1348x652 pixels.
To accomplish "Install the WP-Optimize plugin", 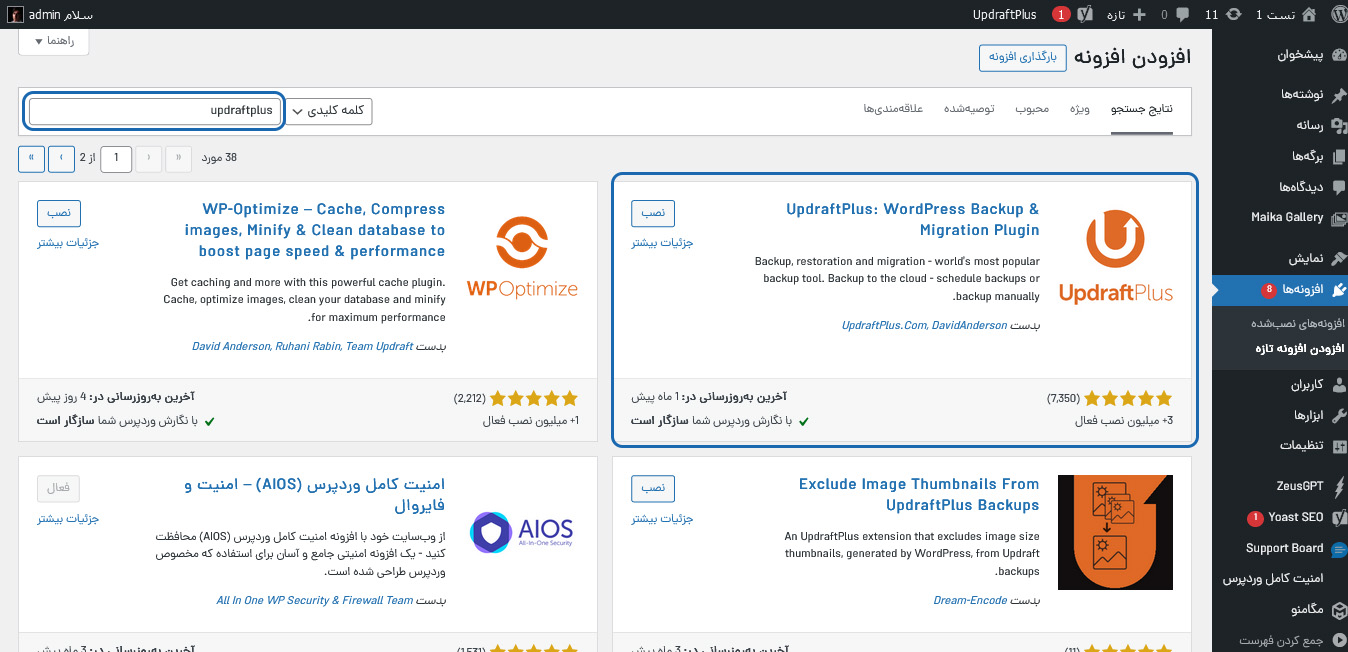I will coord(59,213).
